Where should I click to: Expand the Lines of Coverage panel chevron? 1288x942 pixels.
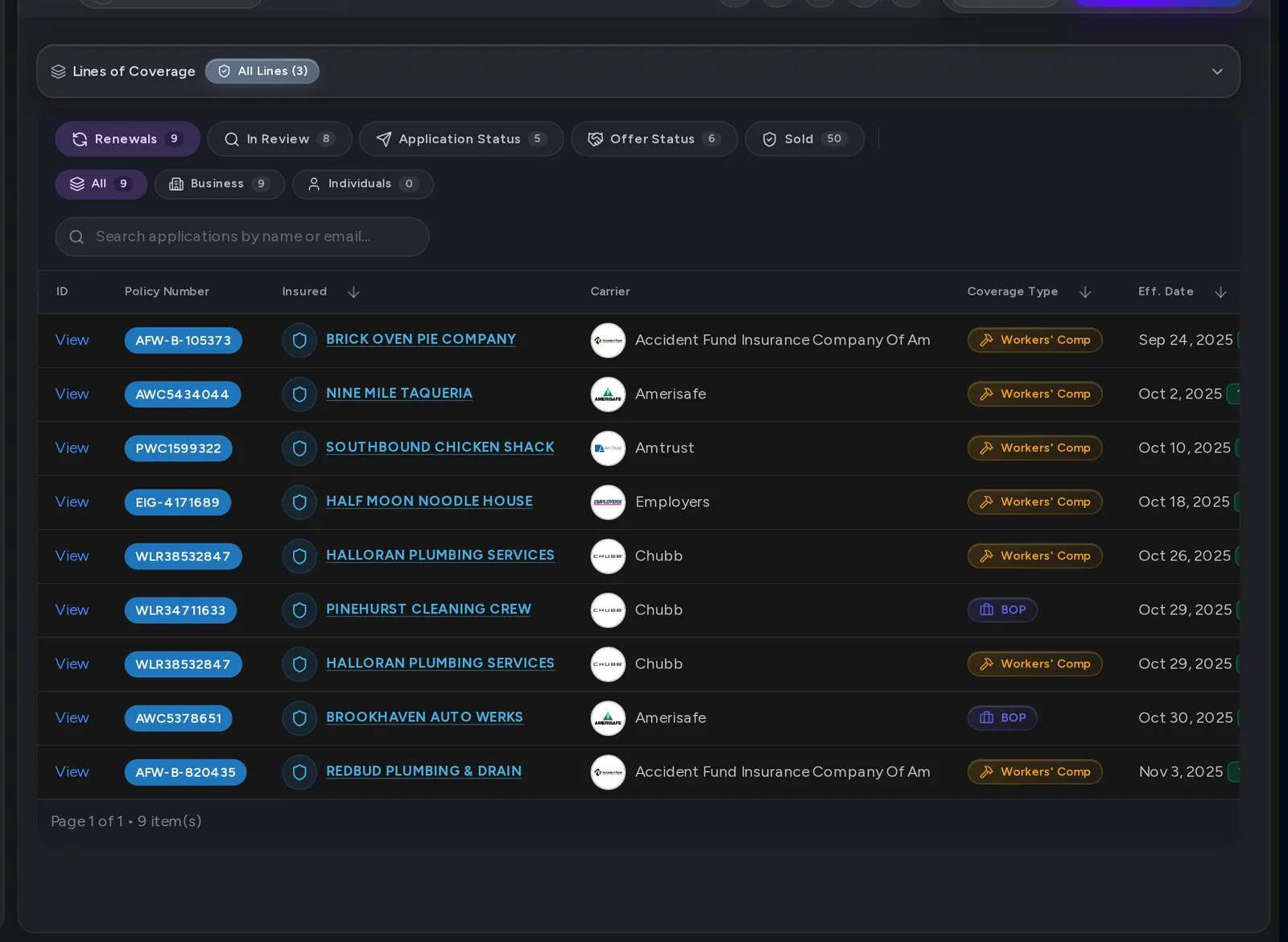(1217, 72)
